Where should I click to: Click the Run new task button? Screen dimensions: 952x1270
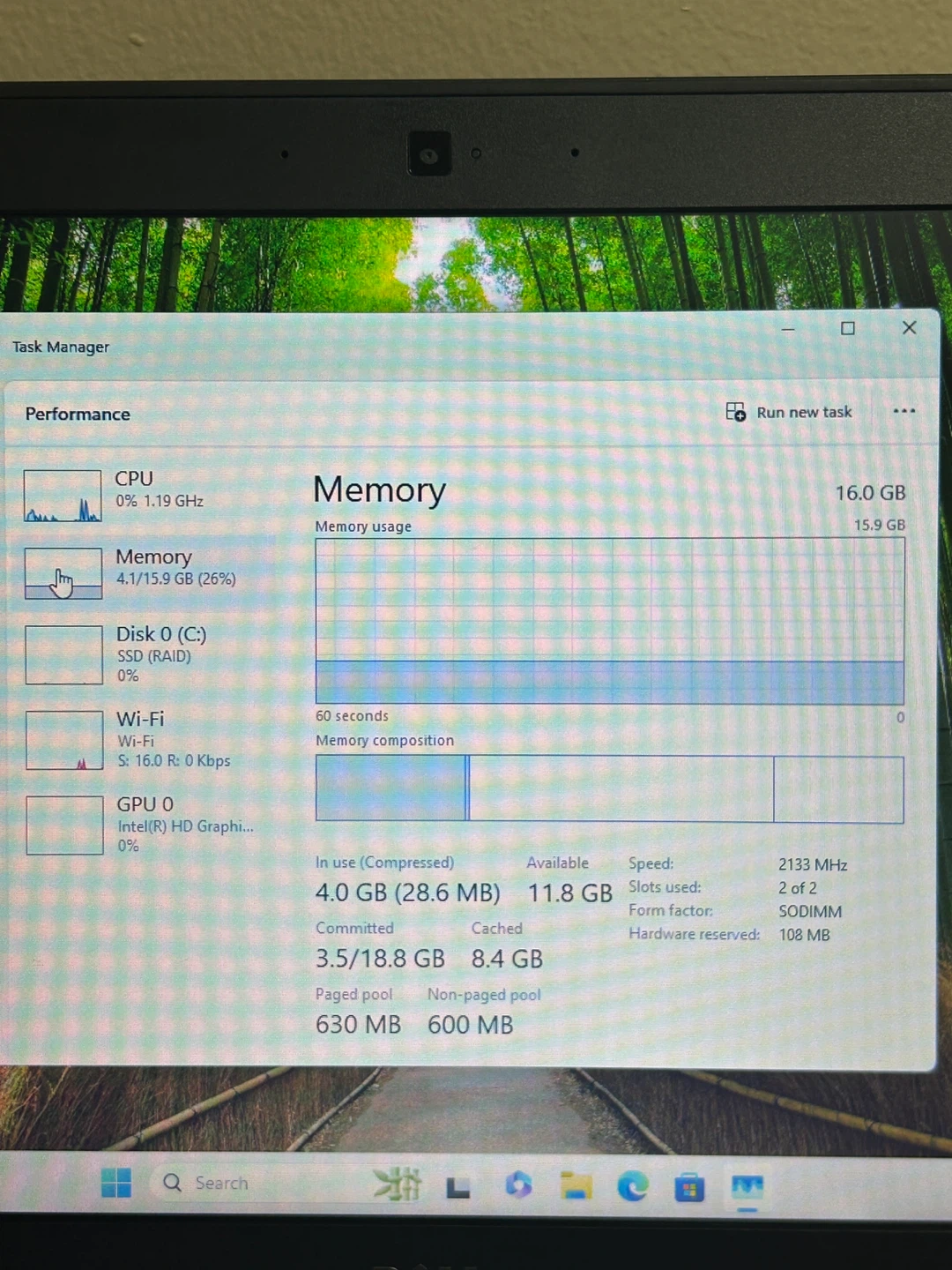pos(789,412)
